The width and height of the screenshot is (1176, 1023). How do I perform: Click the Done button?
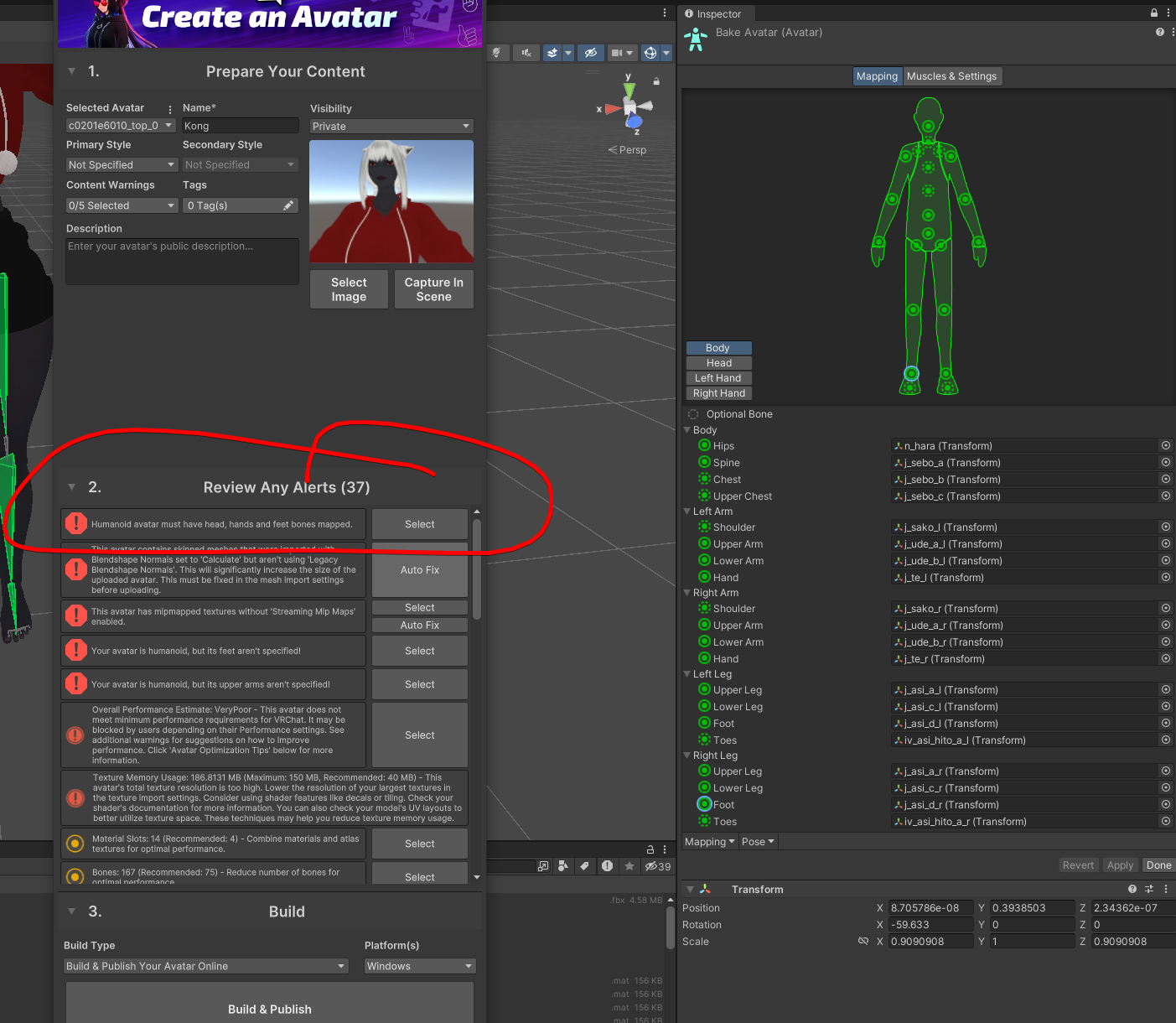tap(1159, 865)
